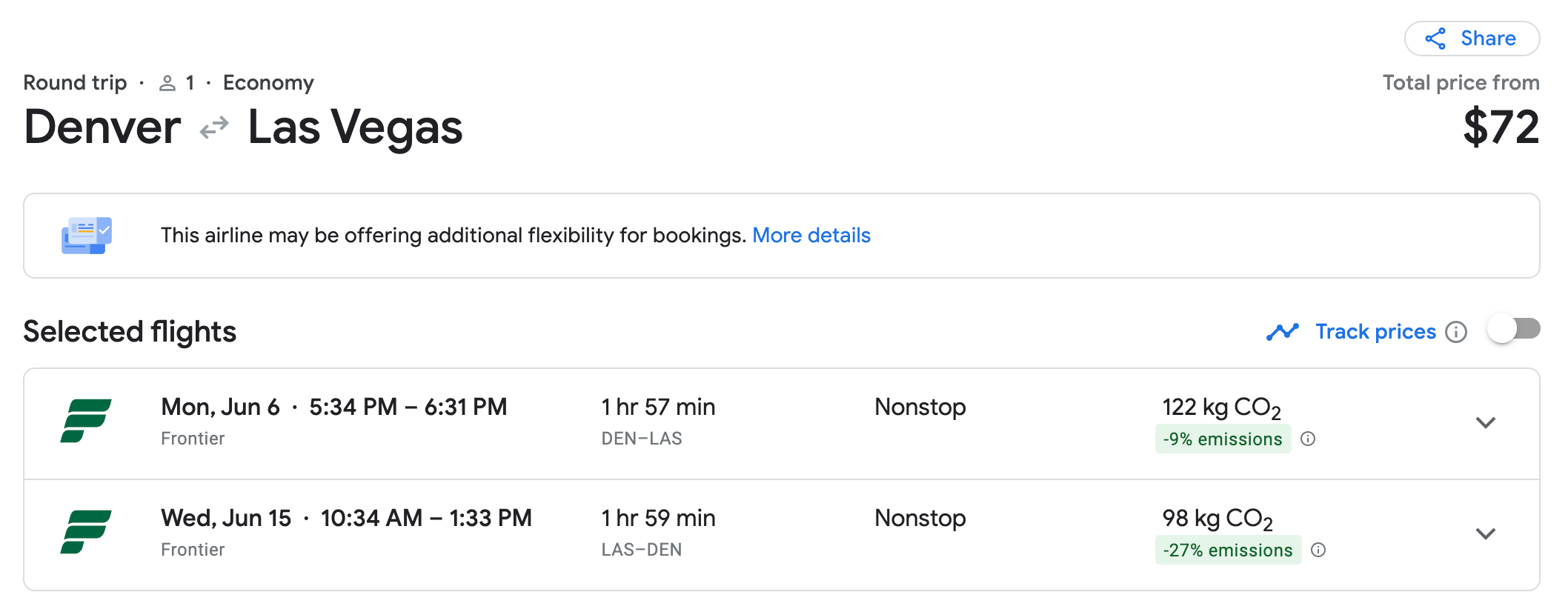This screenshot has height=612, width=1568.
Task: Click the Share icon
Action: tap(1435, 39)
